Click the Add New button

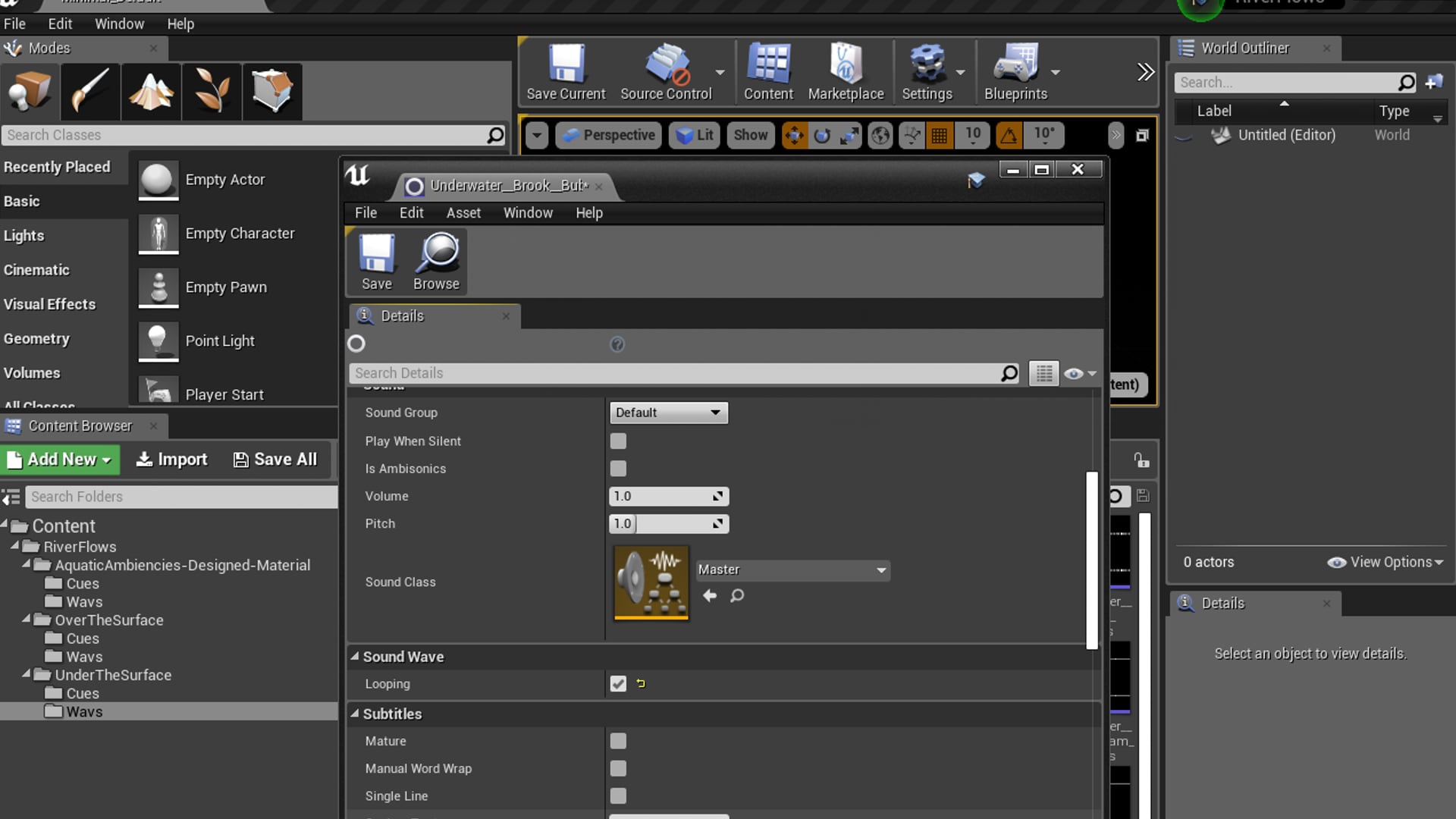point(60,460)
